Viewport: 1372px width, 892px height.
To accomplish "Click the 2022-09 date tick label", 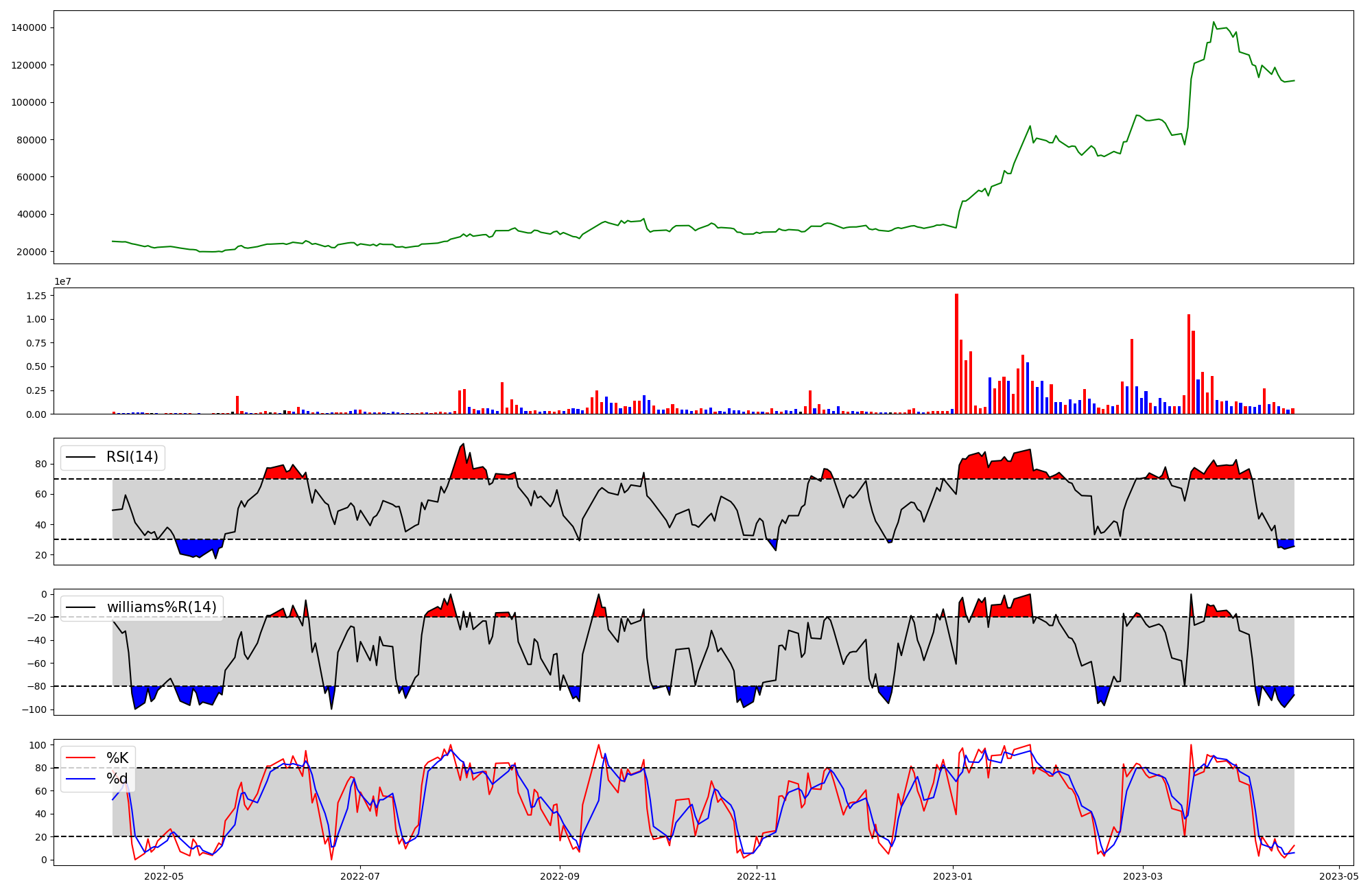I will click(560, 876).
